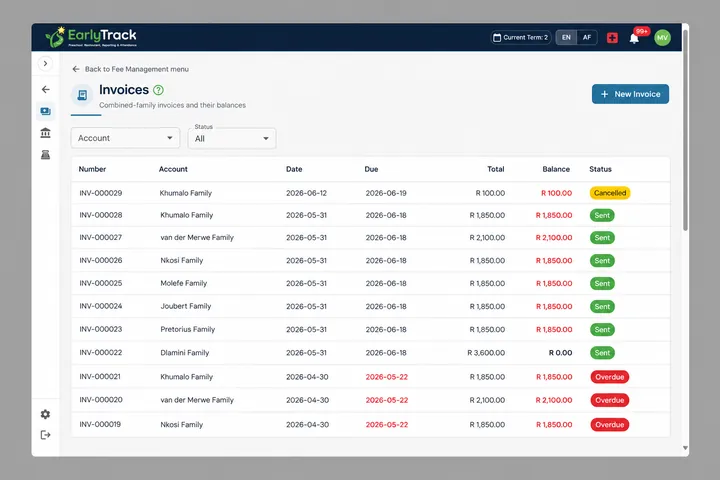
Task: Sort by Account column header
Action: click(x=173, y=169)
